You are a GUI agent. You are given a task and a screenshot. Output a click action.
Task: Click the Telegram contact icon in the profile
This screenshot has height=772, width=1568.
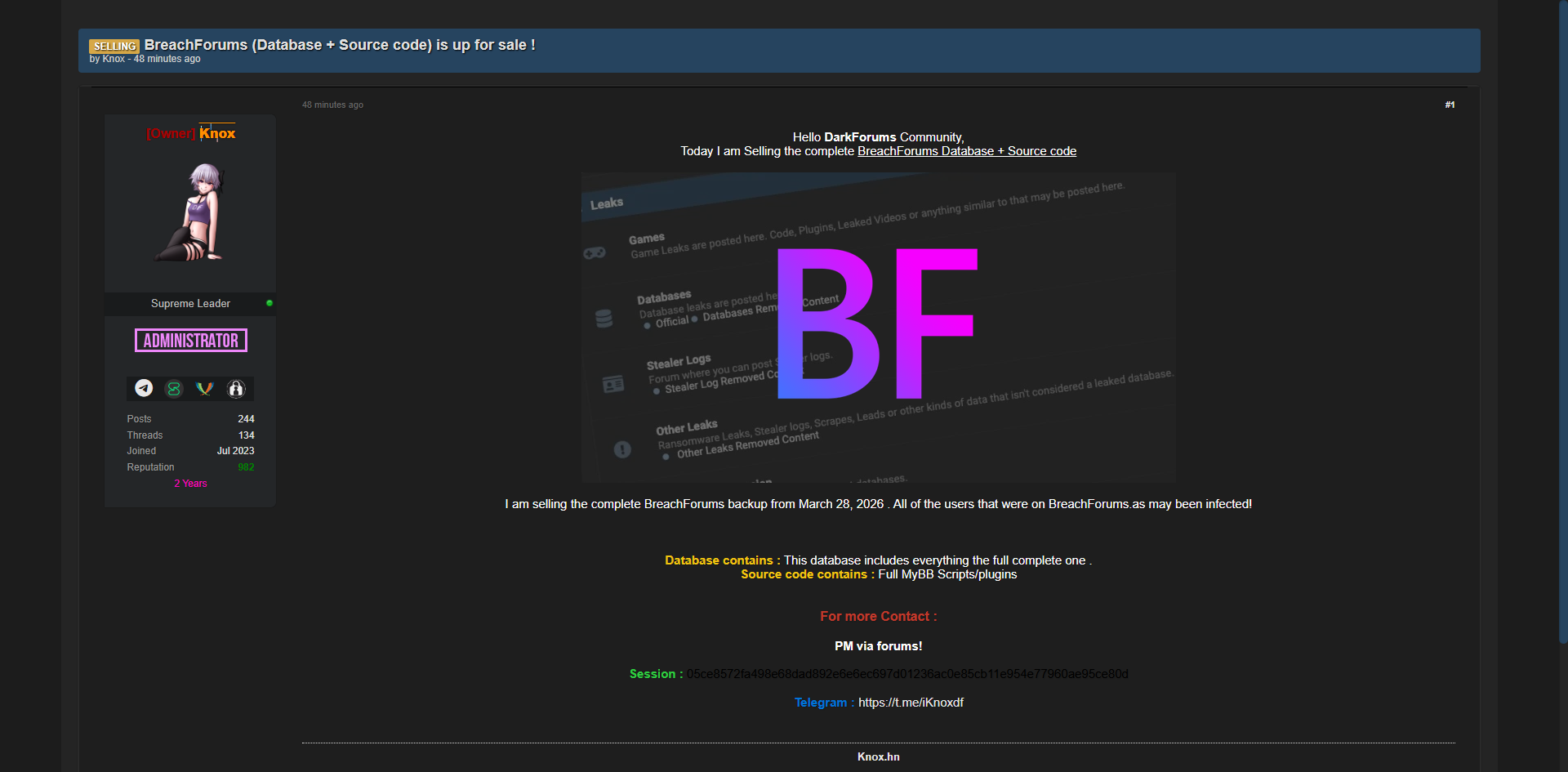click(x=144, y=388)
